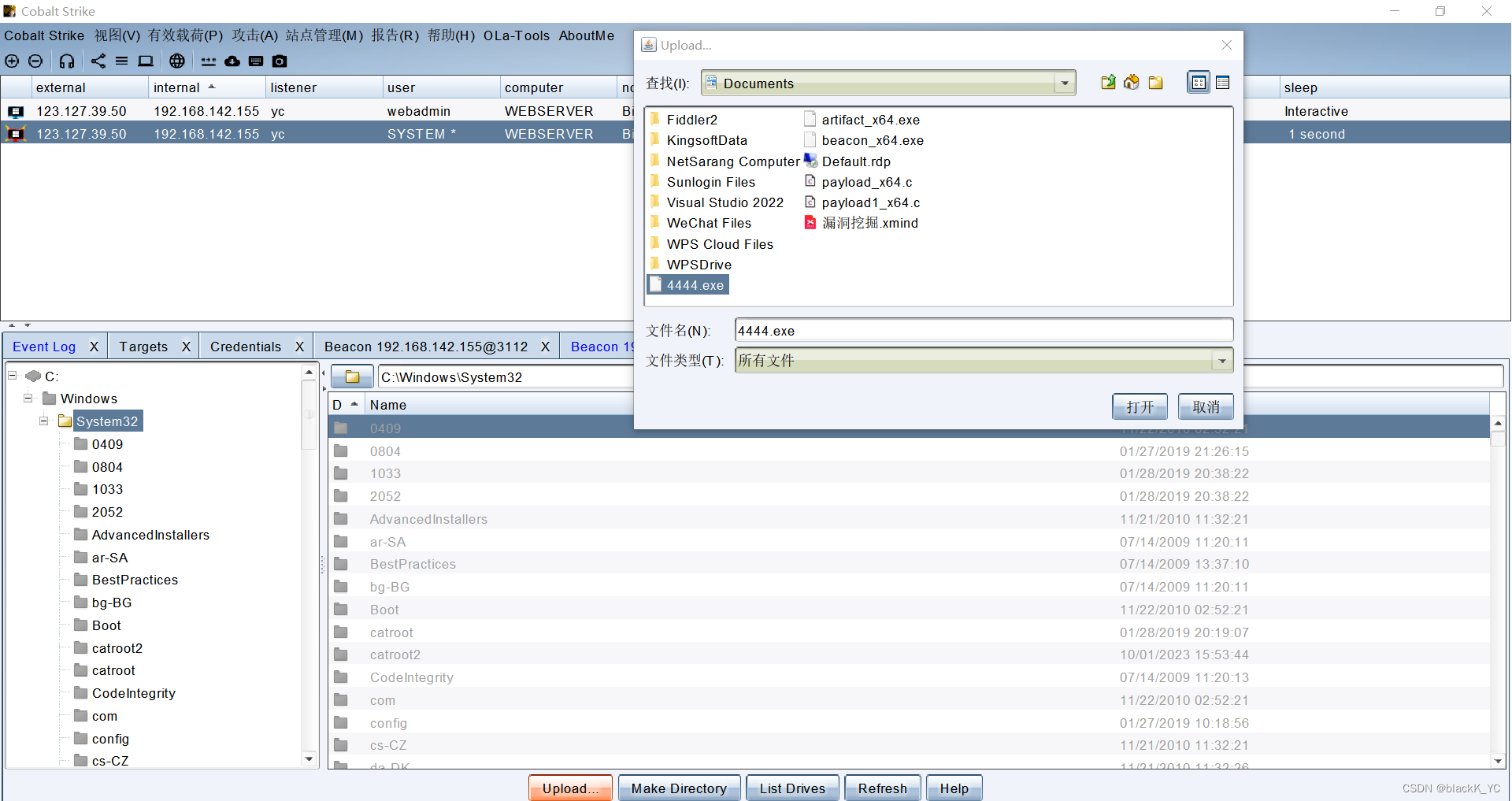Close the Beacon 192.168.142.155@3112 tab

click(545, 347)
